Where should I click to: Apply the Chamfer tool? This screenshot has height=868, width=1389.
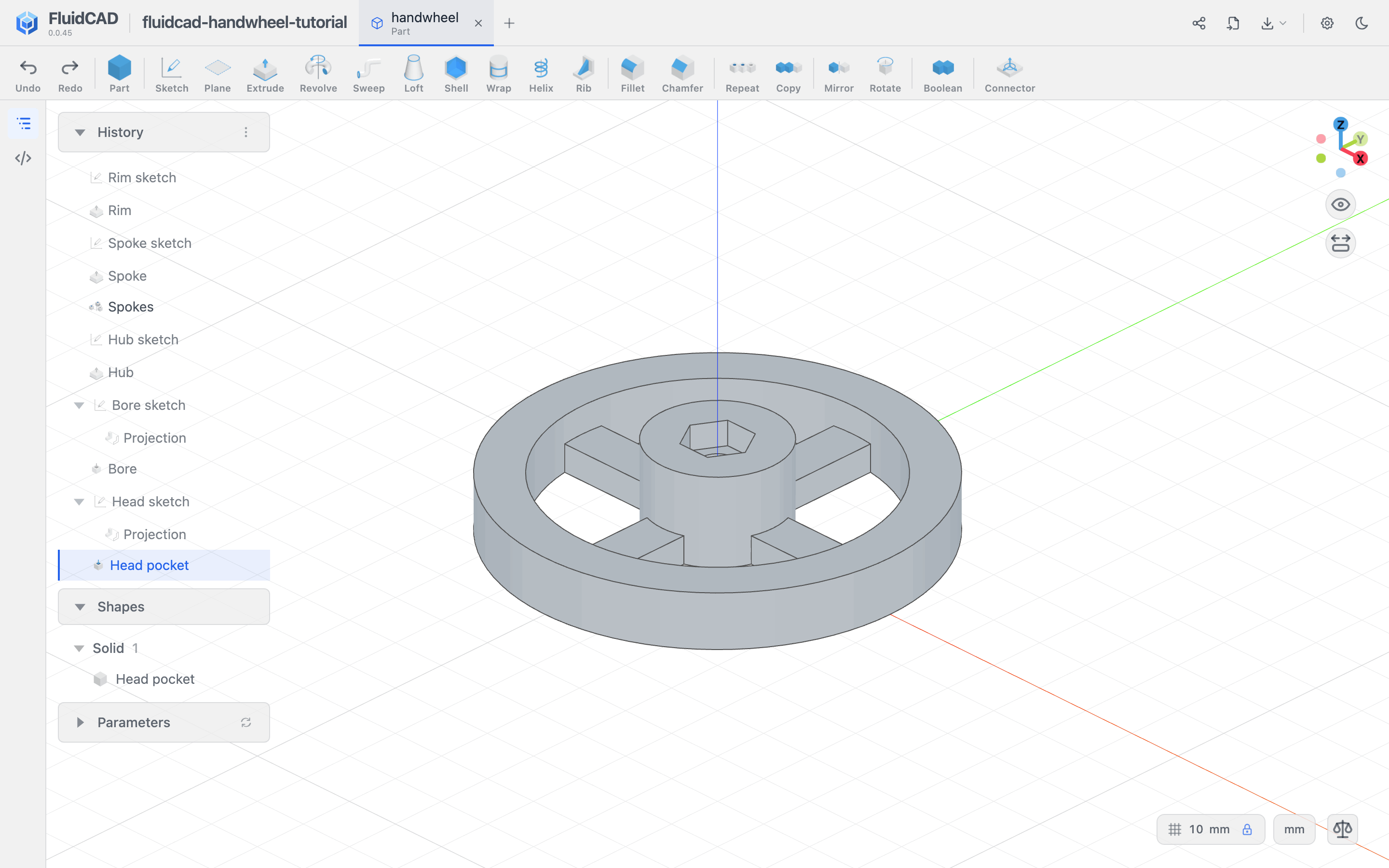(682, 74)
